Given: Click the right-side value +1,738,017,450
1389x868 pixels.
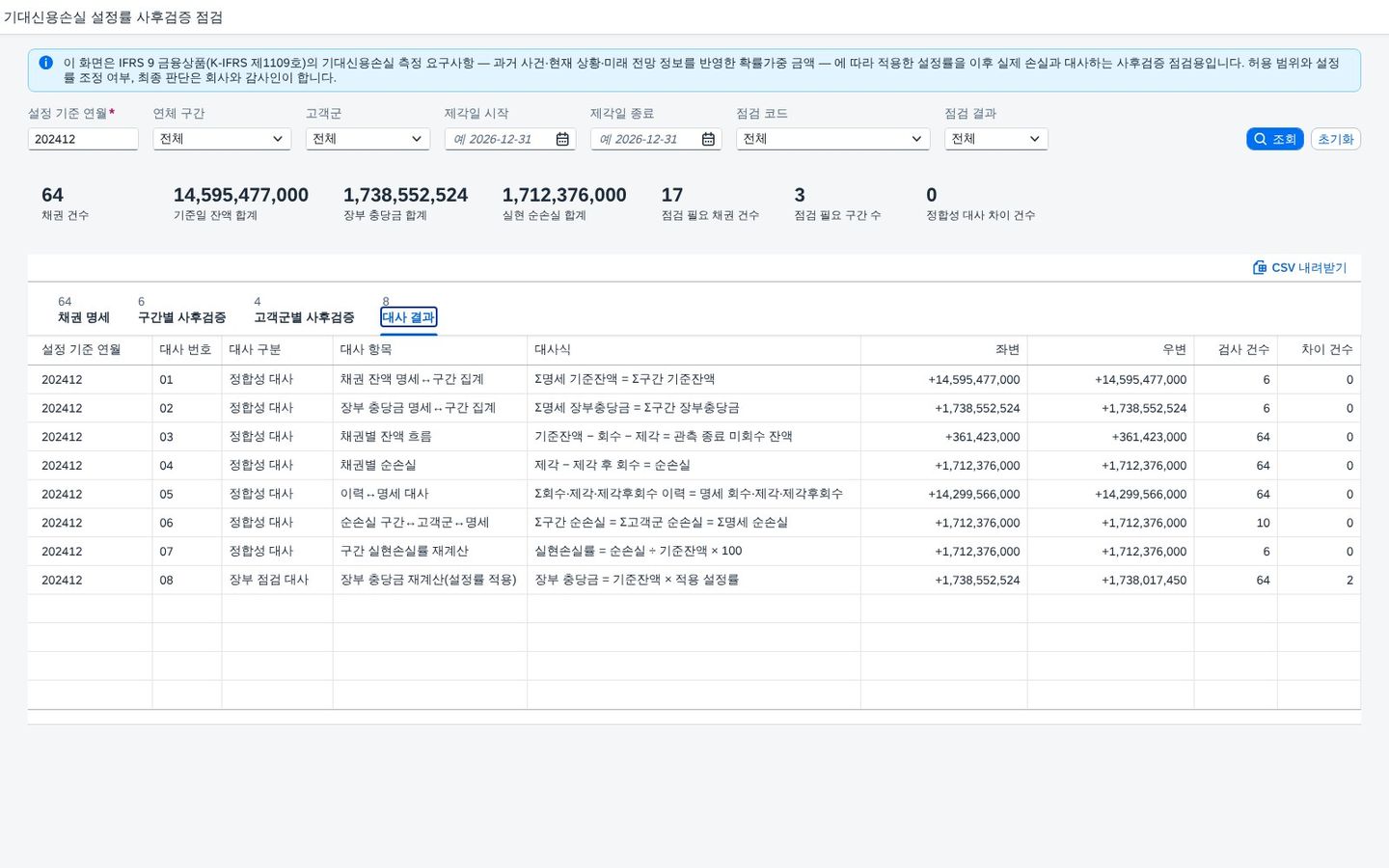Looking at the screenshot, I should [x=1144, y=581].
